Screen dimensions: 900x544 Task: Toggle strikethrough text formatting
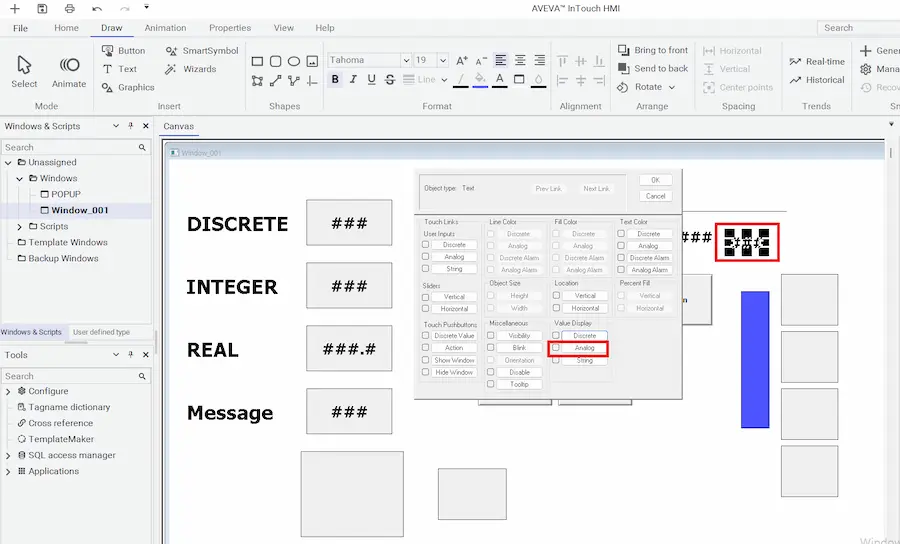(390, 79)
